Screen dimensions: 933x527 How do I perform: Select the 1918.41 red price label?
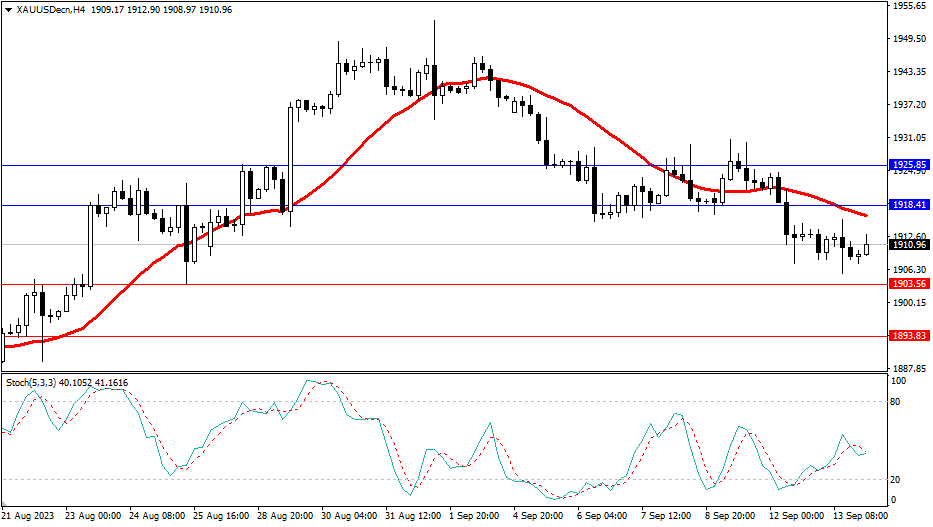pos(909,204)
